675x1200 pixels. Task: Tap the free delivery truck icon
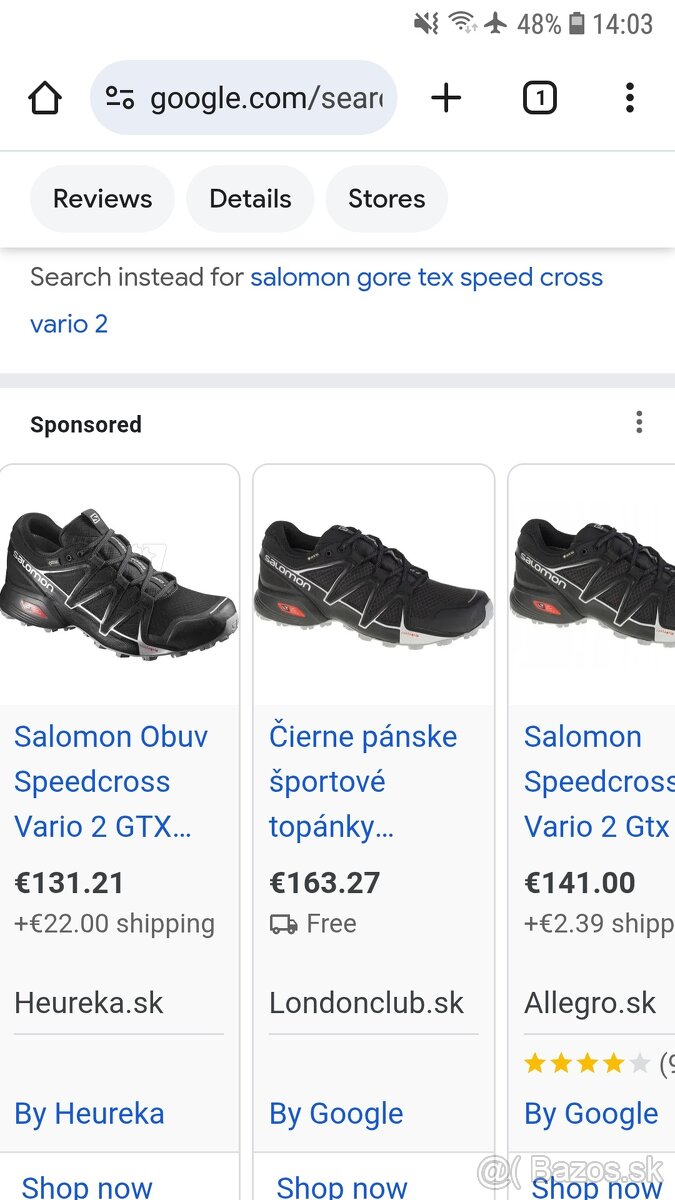pyautogui.click(x=285, y=924)
